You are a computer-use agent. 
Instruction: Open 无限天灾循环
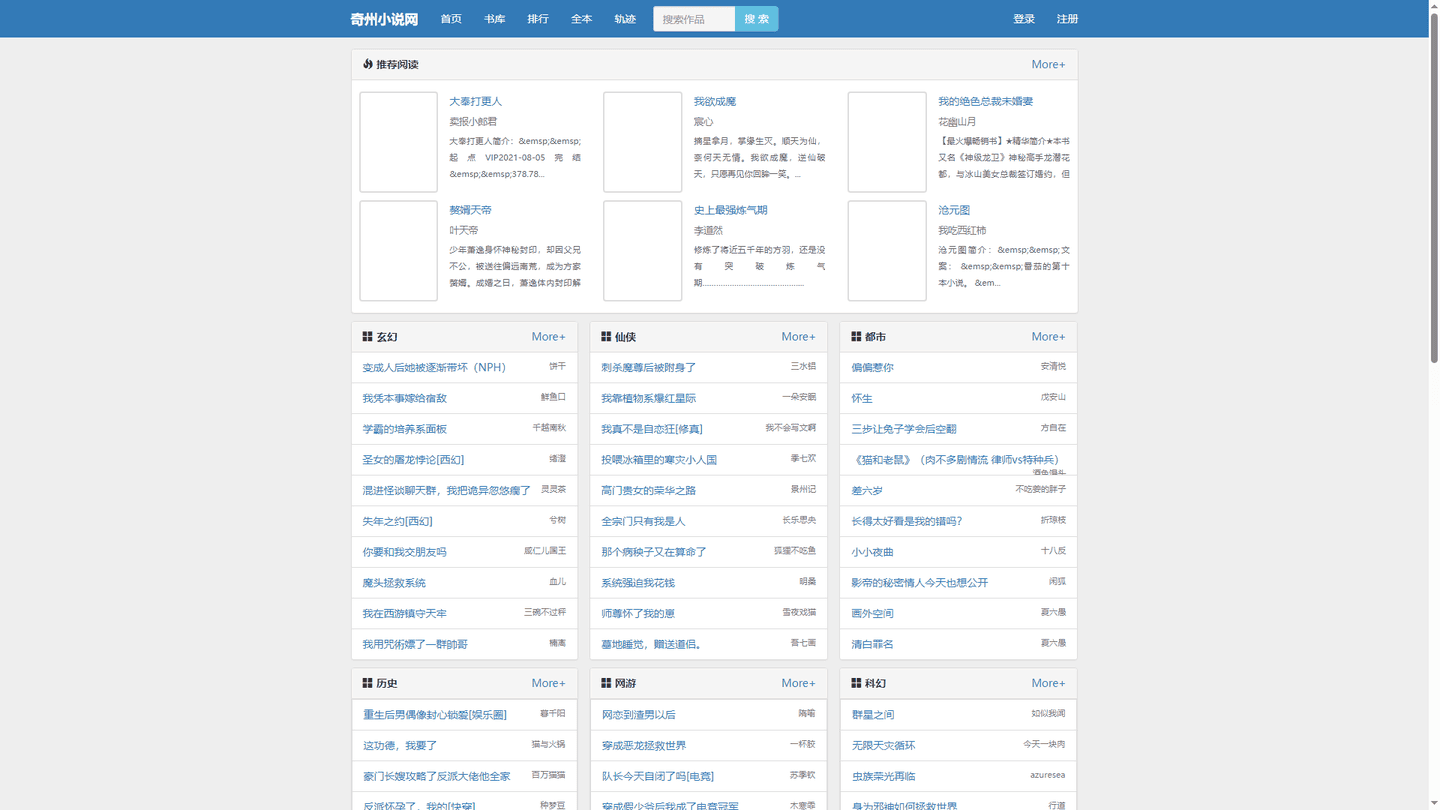point(883,745)
